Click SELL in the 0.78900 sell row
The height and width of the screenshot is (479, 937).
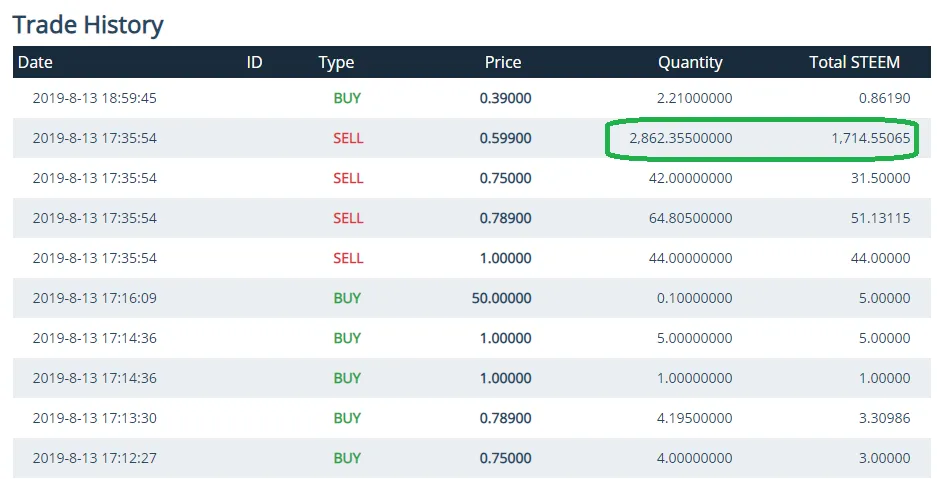point(348,218)
